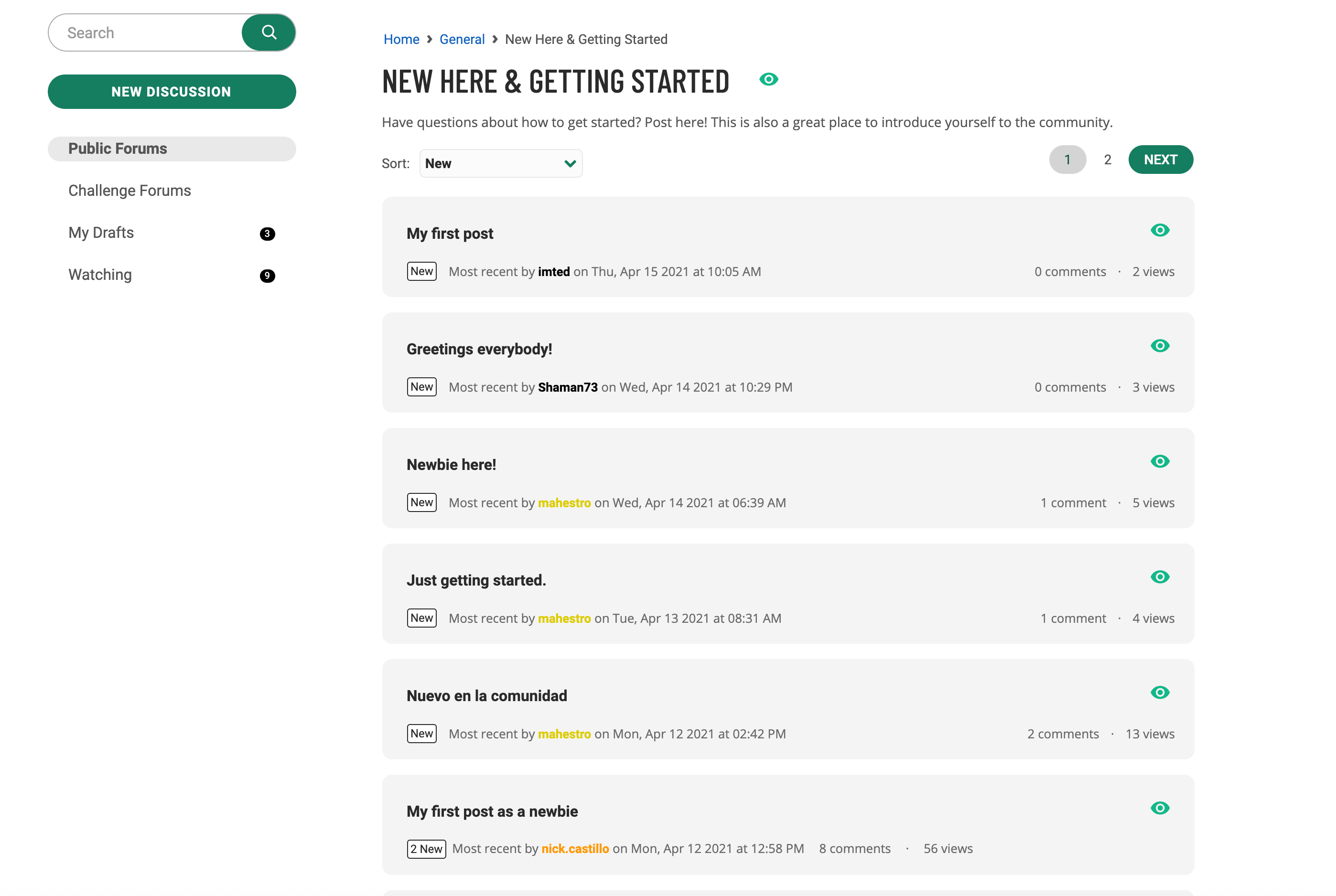Click '2 comments' on 'Nuevo en la comunidad'
This screenshot has width=1336, height=896.
(1063, 734)
